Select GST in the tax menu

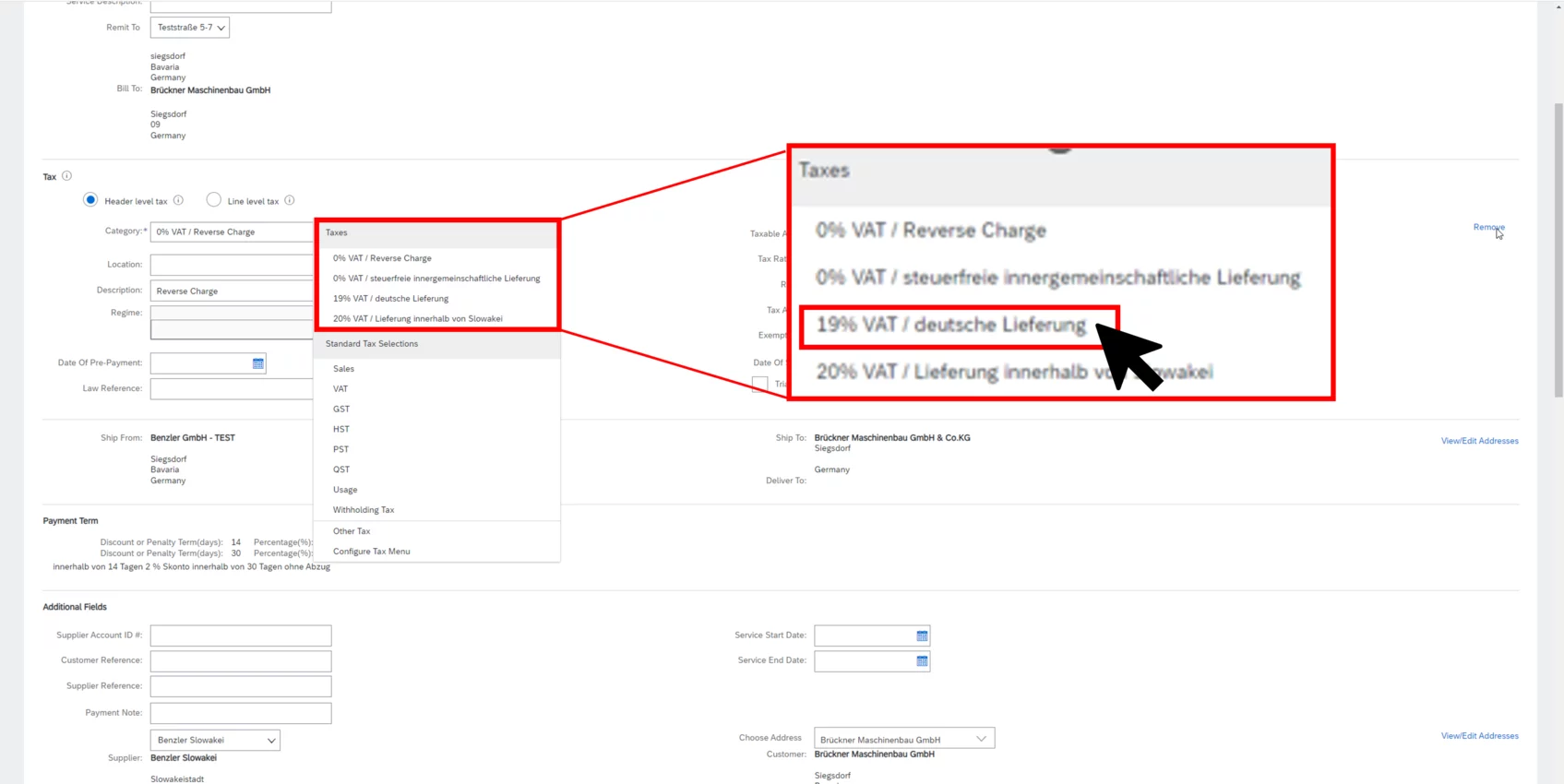pyautogui.click(x=341, y=410)
